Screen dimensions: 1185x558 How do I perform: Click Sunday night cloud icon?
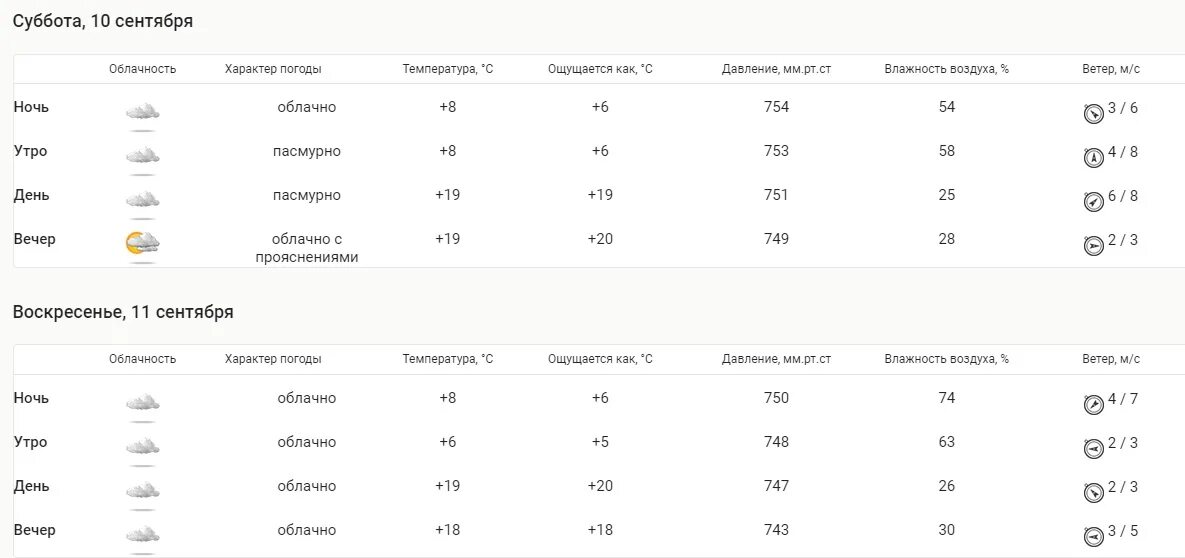[x=142, y=403]
